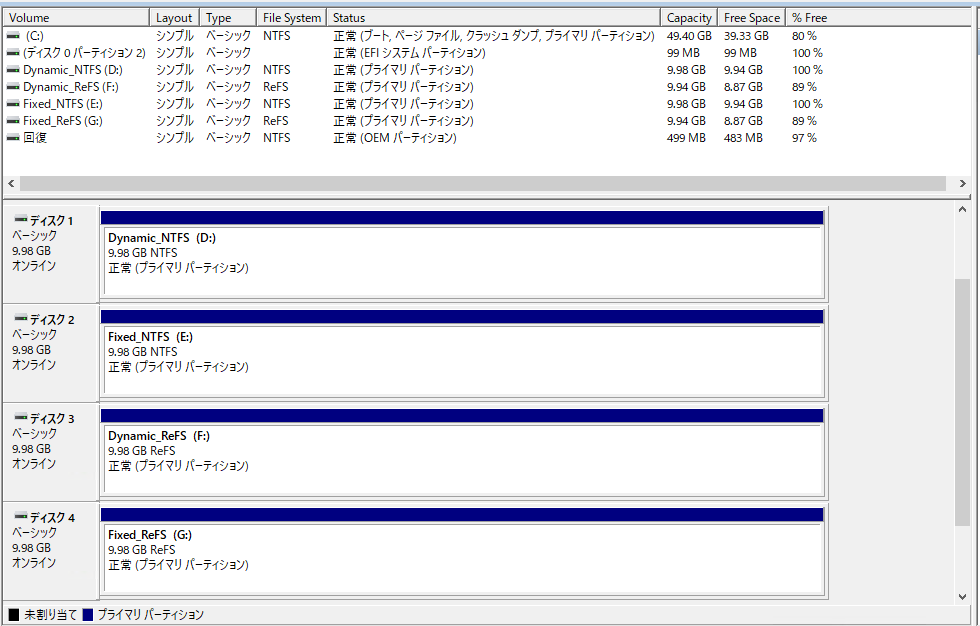Click the vertical scrollbar thumb in disk pane

(x=962, y=404)
